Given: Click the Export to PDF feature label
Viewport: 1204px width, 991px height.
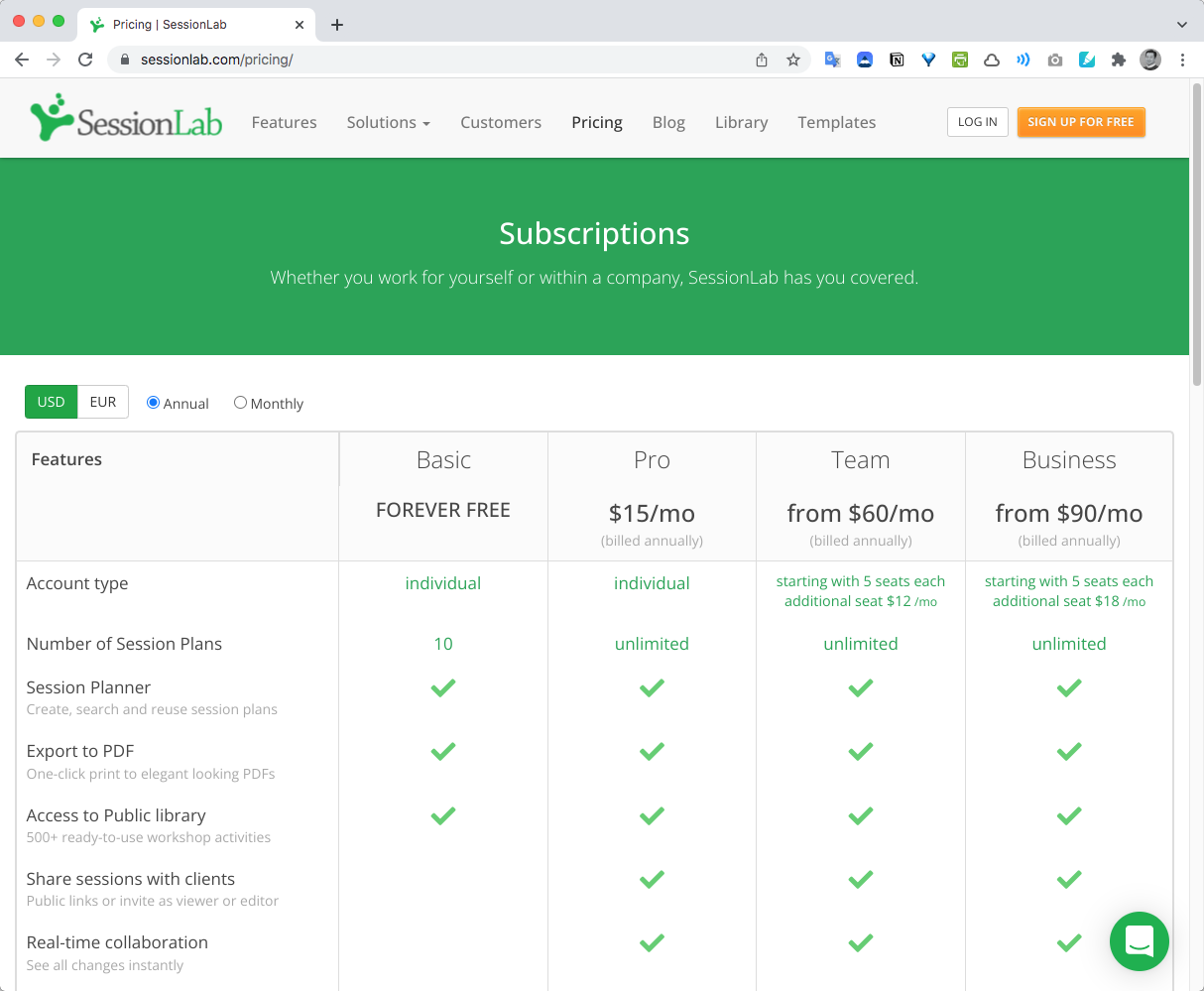Looking at the screenshot, I should tap(80, 751).
